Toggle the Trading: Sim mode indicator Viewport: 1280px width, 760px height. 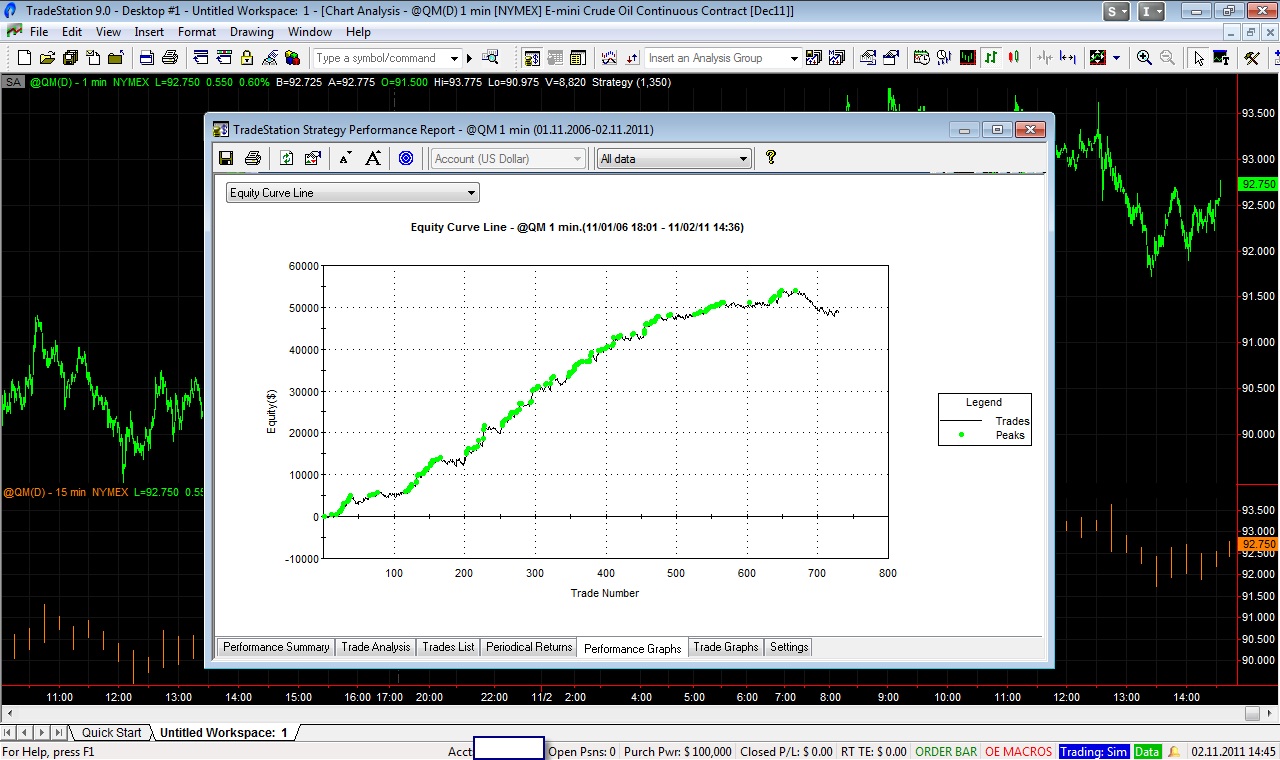click(x=1094, y=751)
